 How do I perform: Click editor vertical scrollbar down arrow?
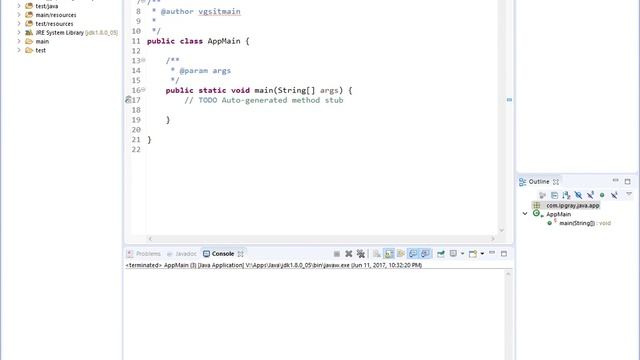pos(502,231)
